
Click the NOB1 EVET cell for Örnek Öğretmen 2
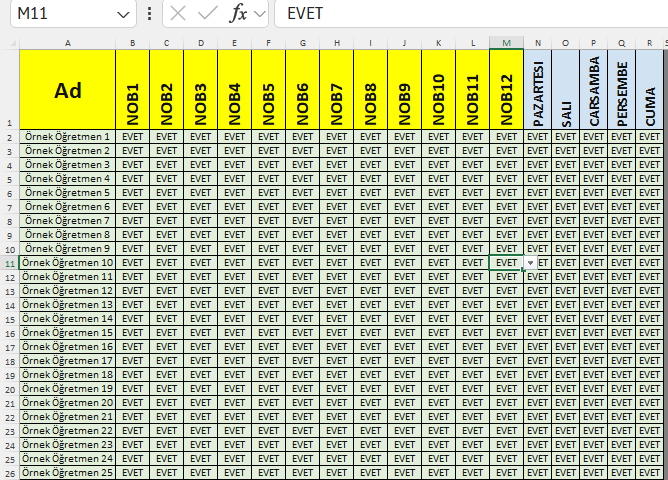132,151
